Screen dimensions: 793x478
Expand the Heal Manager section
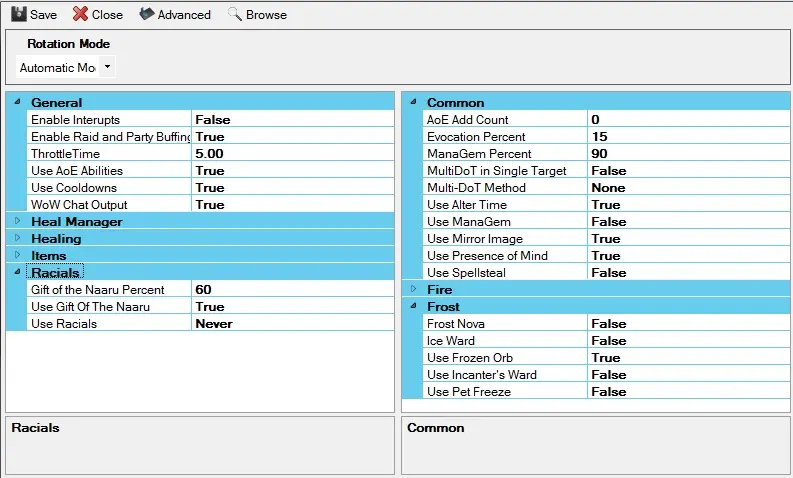click(17, 221)
